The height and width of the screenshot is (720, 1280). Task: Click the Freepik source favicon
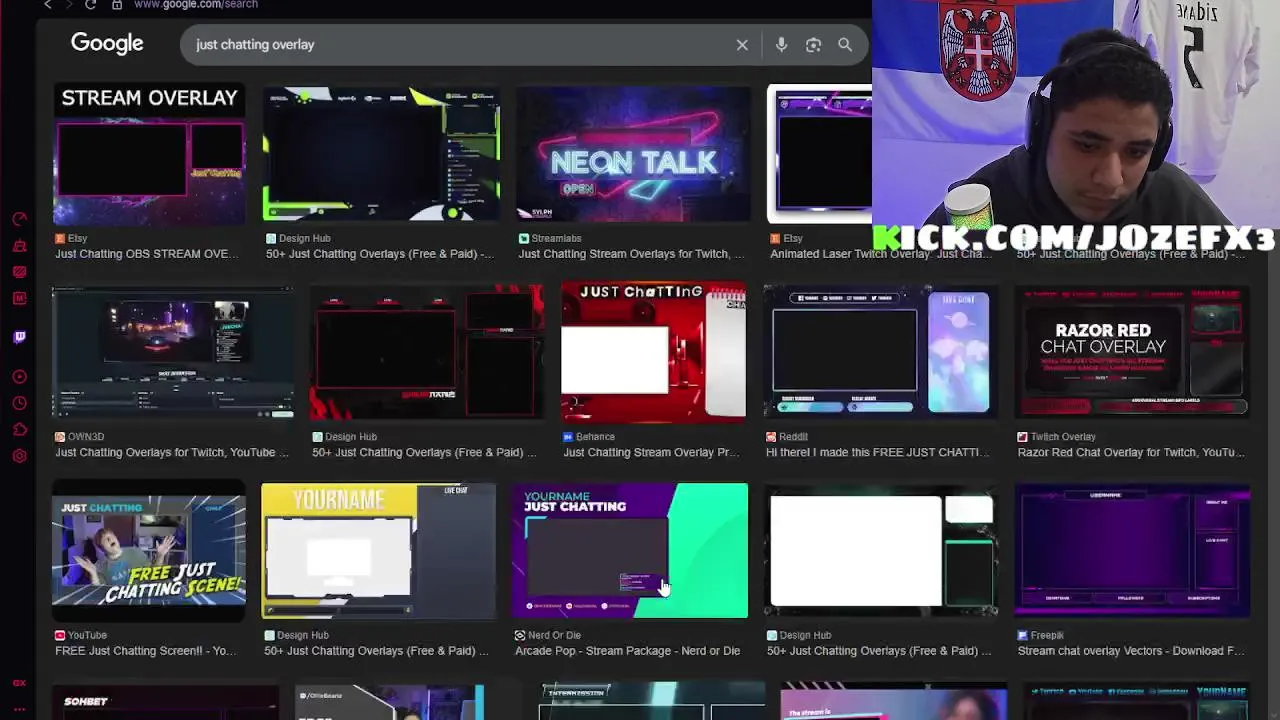[1022, 635]
